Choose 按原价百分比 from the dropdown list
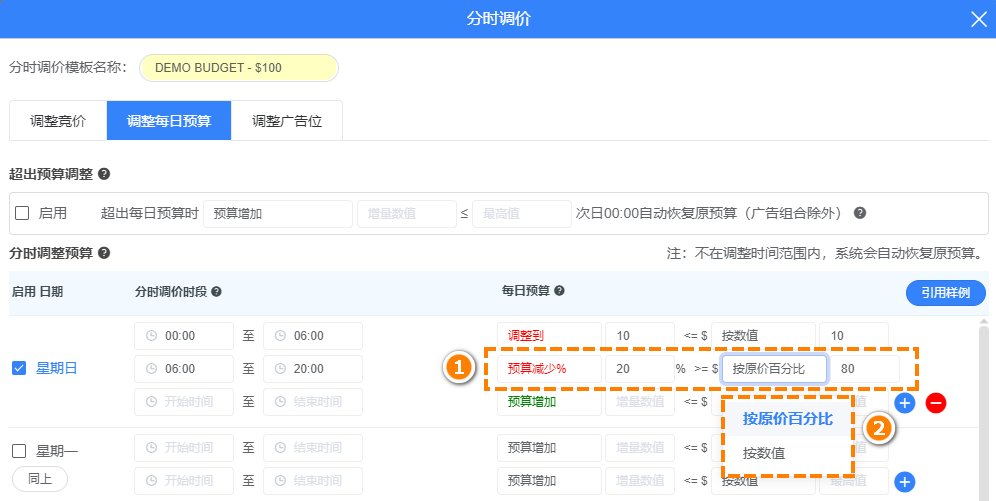 [788, 419]
